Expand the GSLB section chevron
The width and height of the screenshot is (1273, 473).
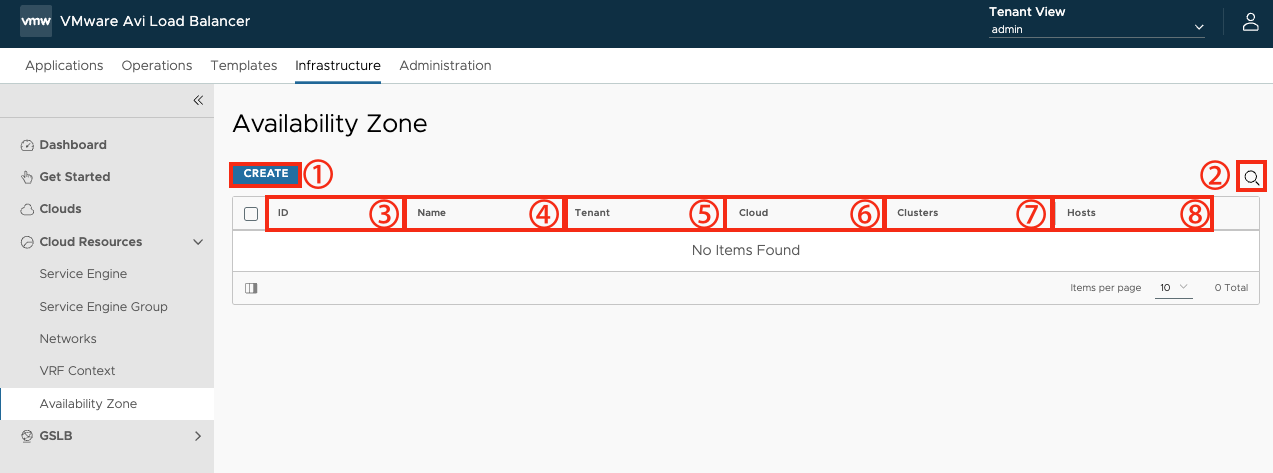(x=198, y=436)
